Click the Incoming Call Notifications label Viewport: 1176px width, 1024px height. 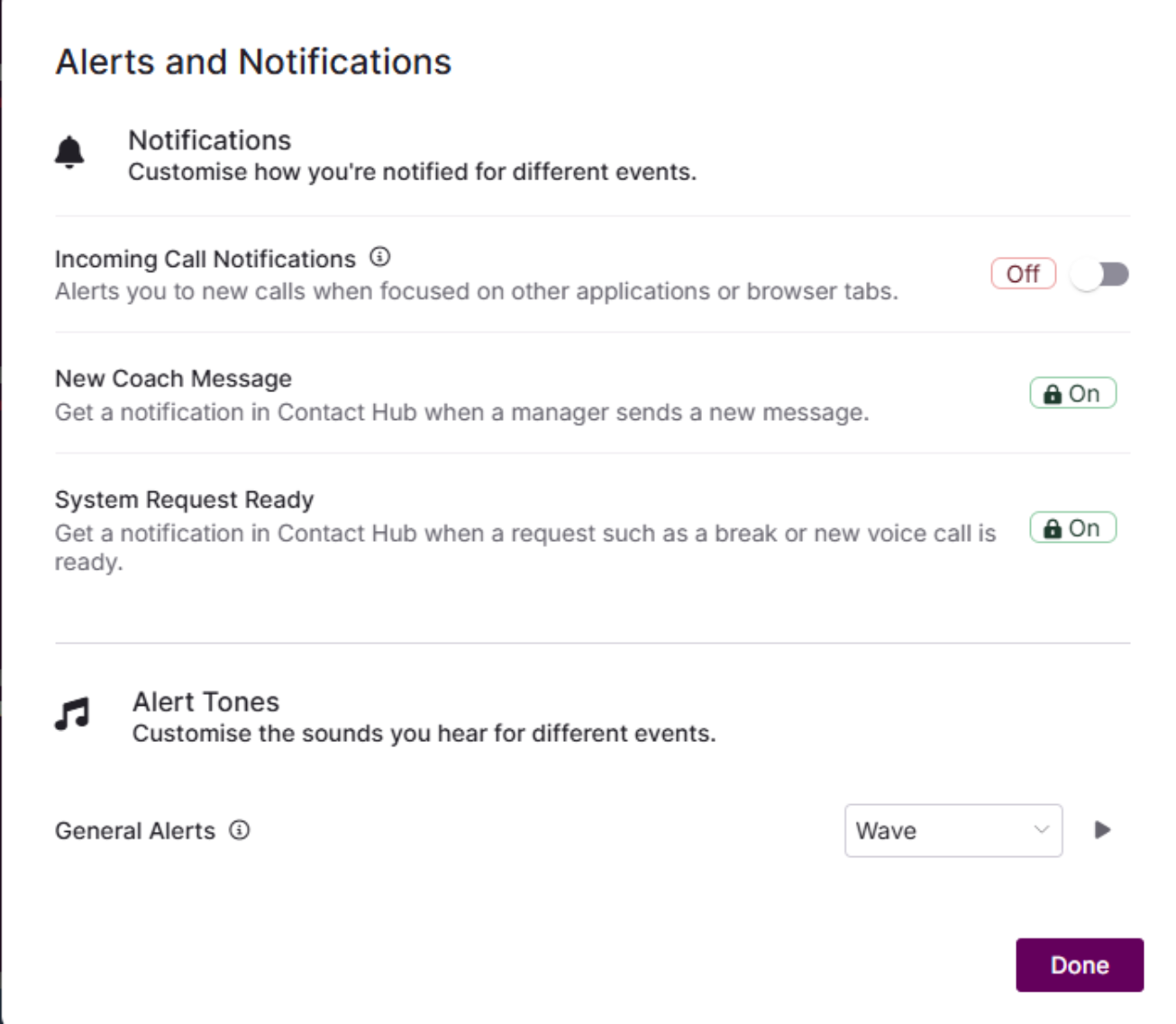pos(205,260)
